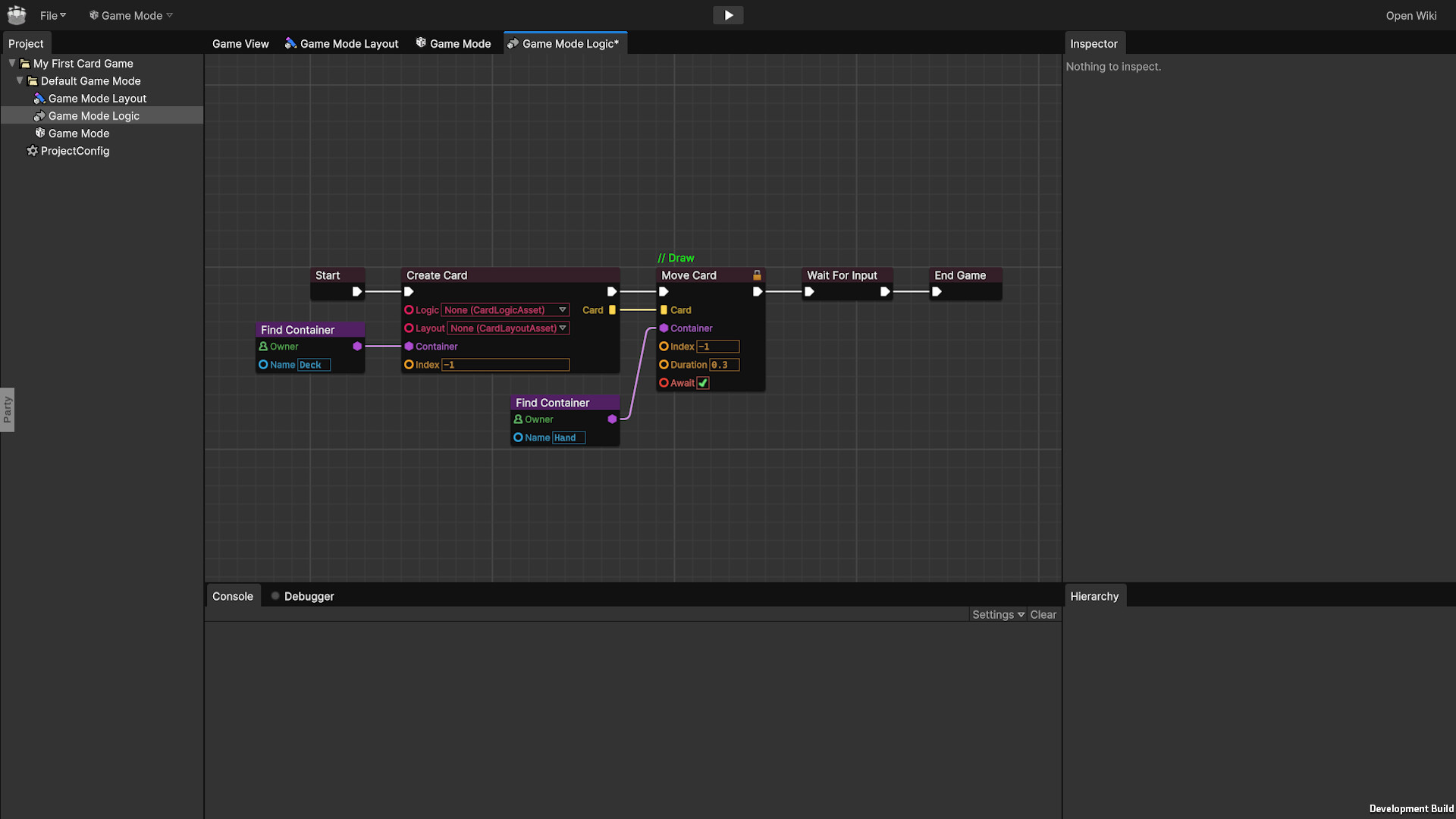Click the exec output arrow on the Start node

coord(357,291)
